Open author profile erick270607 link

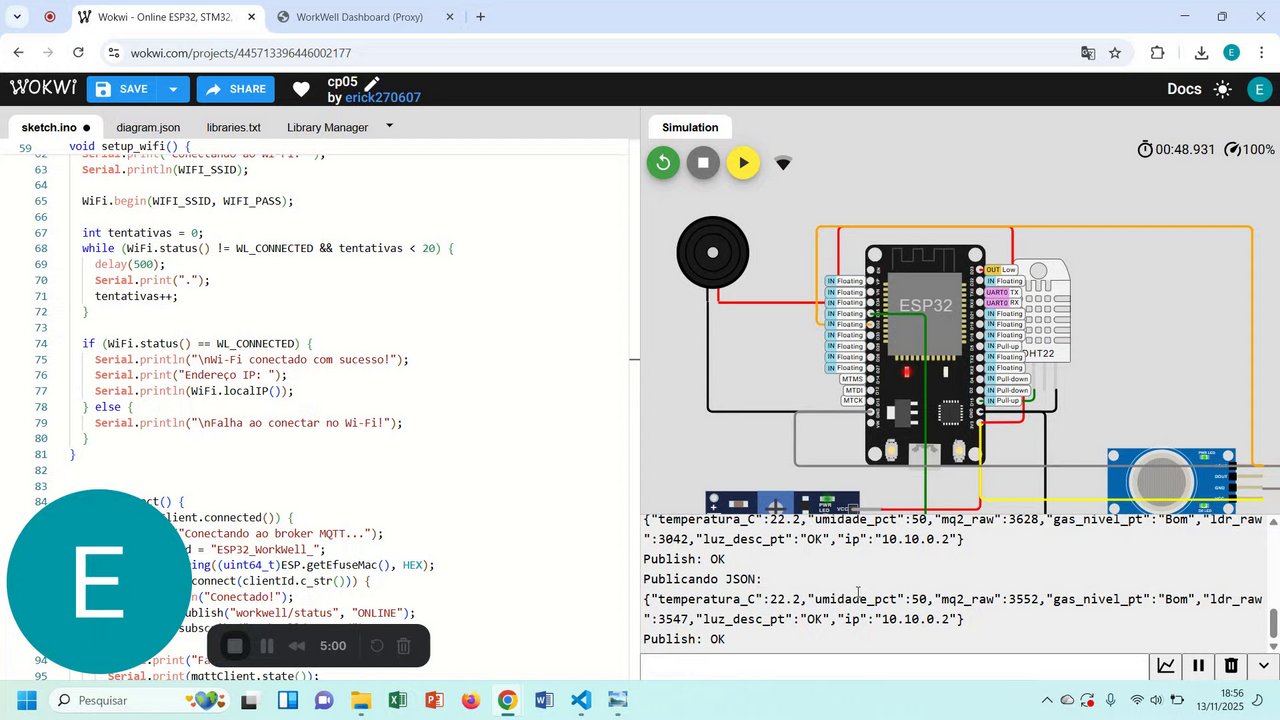coord(383,98)
